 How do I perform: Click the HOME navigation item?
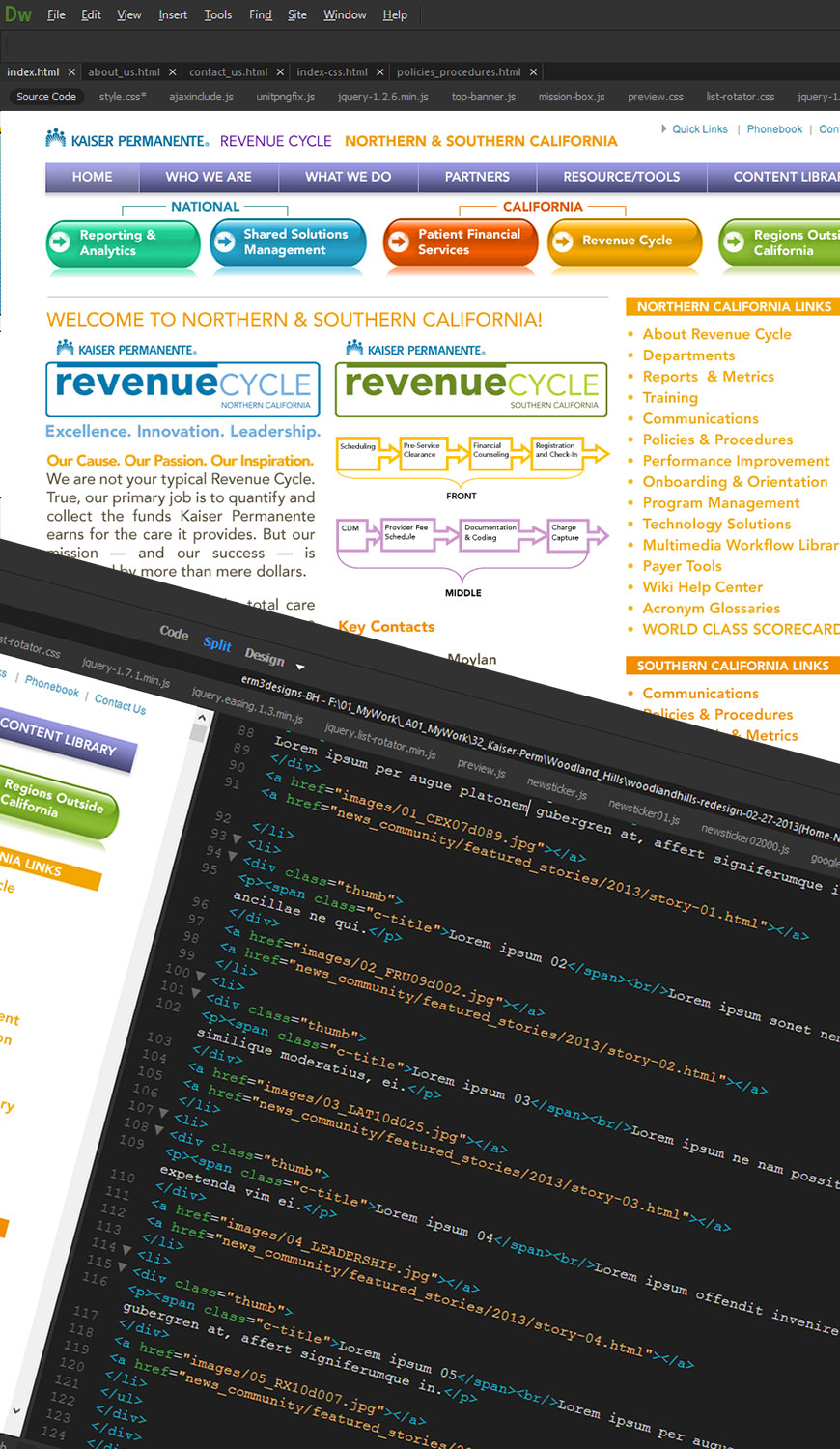pos(92,177)
